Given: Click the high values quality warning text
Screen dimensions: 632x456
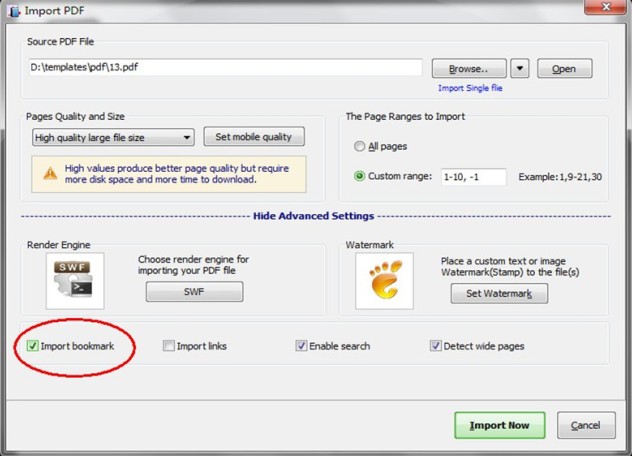Looking at the screenshot, I should click(177, 174).
